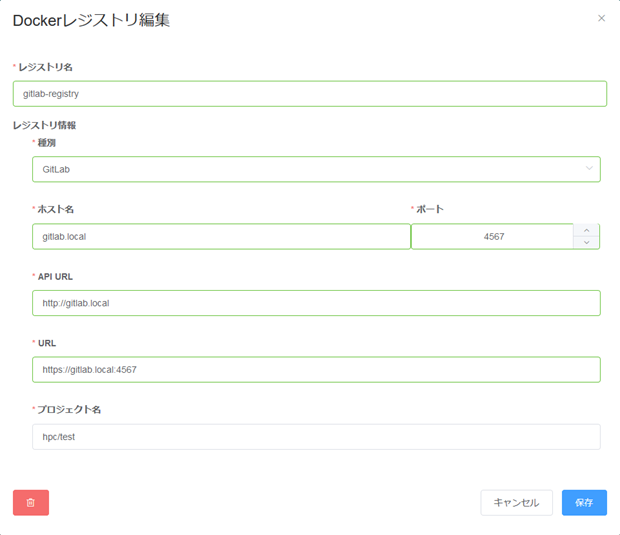Click the 種別 label

47,143
